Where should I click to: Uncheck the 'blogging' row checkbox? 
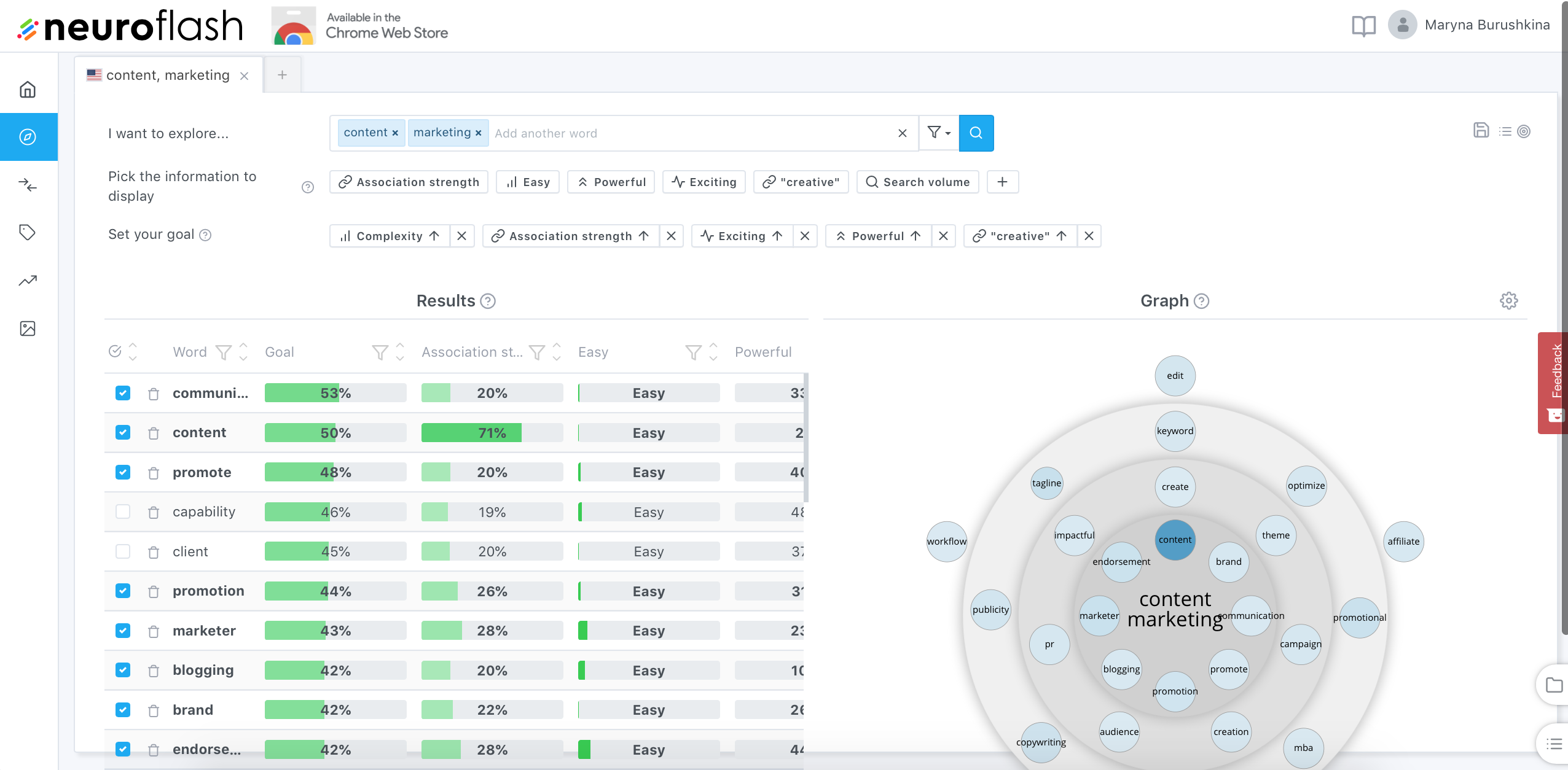(123, 670)
